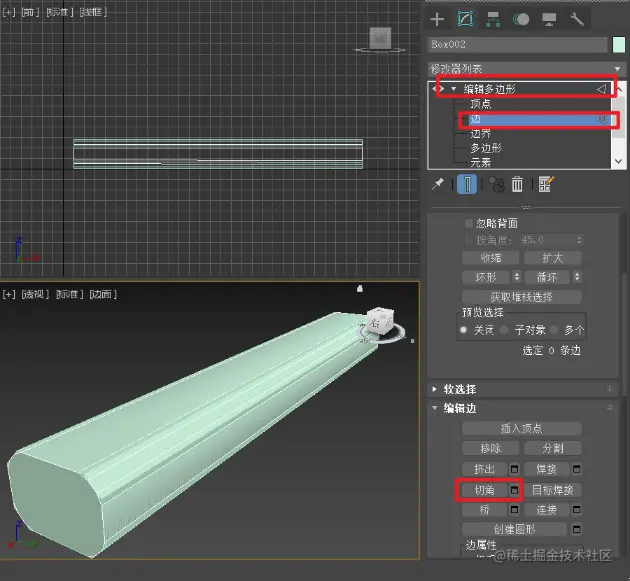Select 多边形 sub-object level

[x=486, y=148]
